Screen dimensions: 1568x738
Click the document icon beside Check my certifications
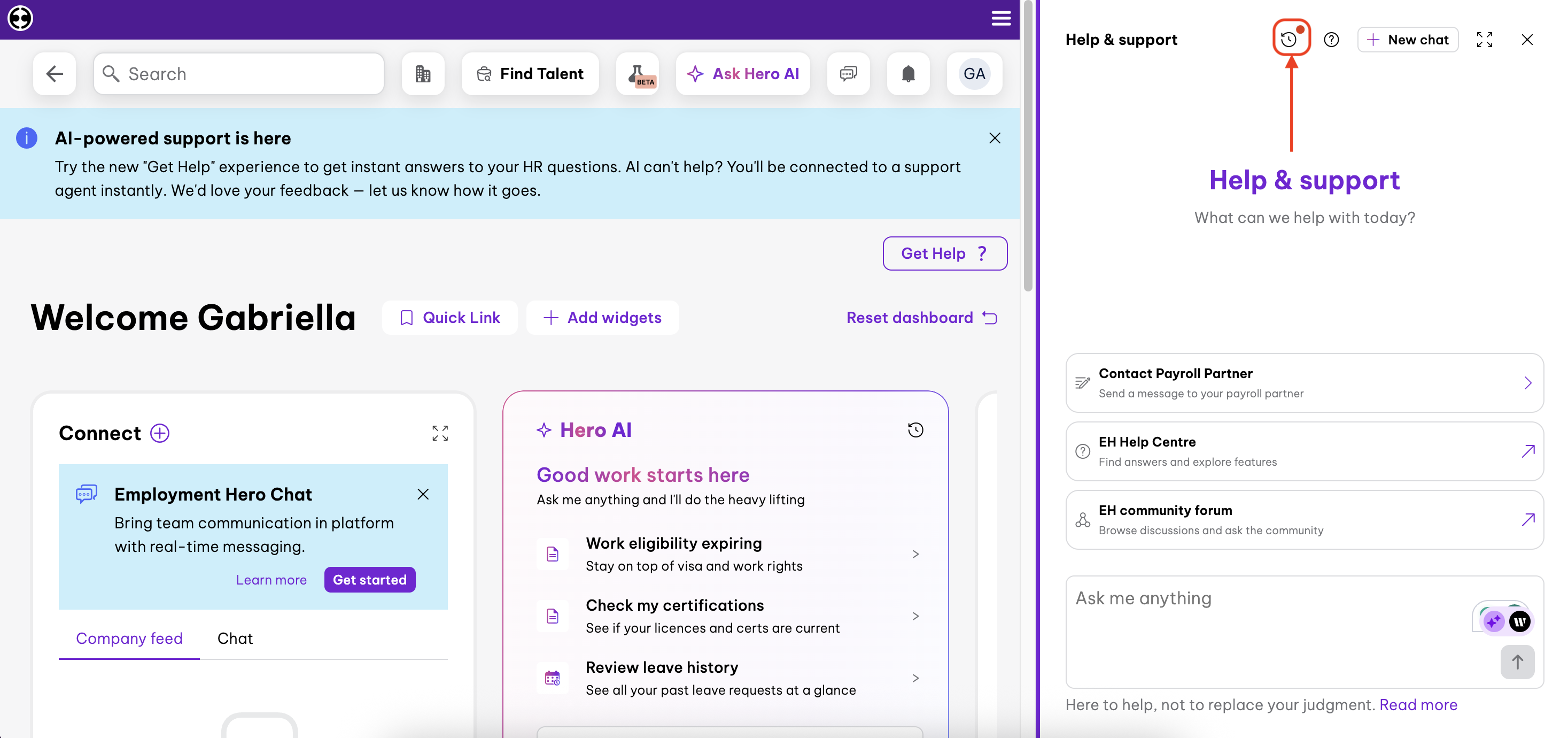click(553, 616)
